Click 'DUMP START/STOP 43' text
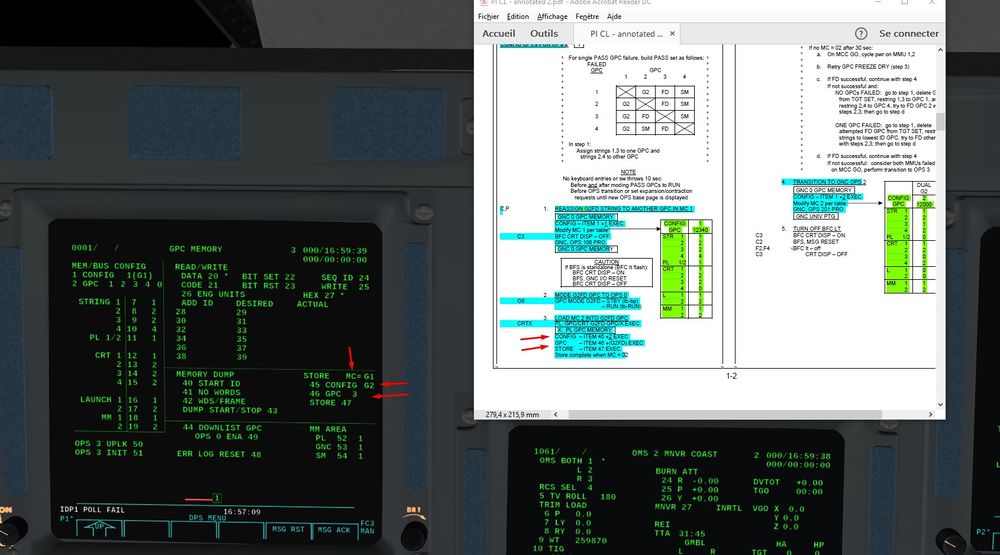Viewport: 1000px width, 555px height. click(x=230, y=410)
